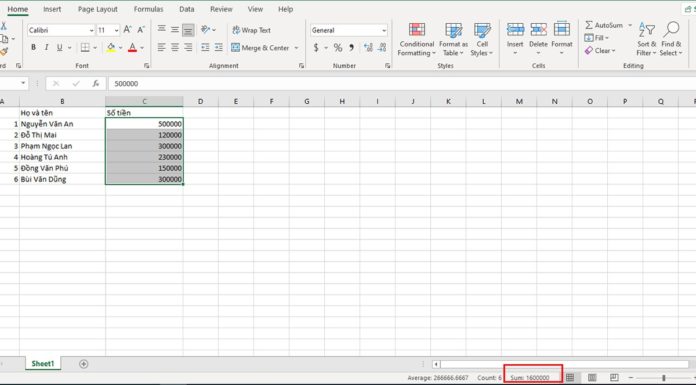Open font size dropdown

point(116,31)
